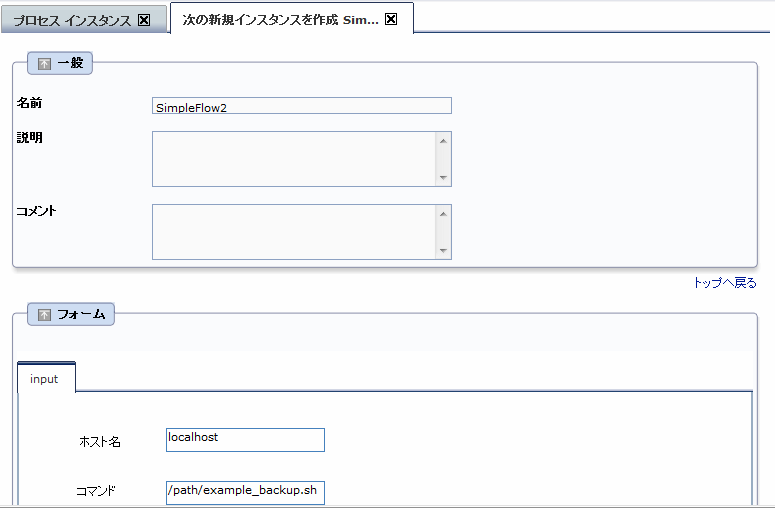The image size is (775, 508).
Task: Collapse the フォーム section icon
Action: pos(44,315)
